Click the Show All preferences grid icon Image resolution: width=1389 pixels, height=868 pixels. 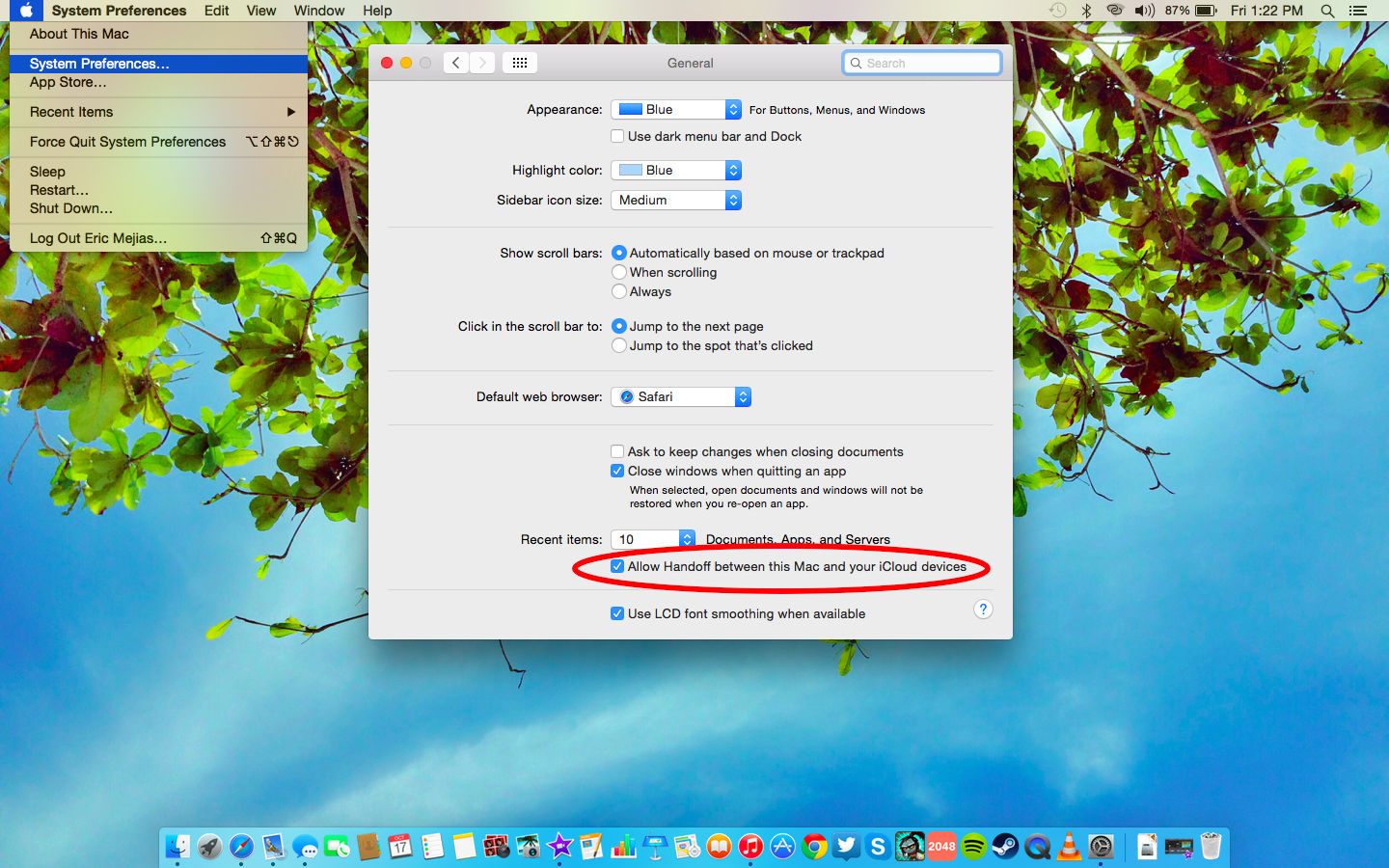[x=519, y=62]
